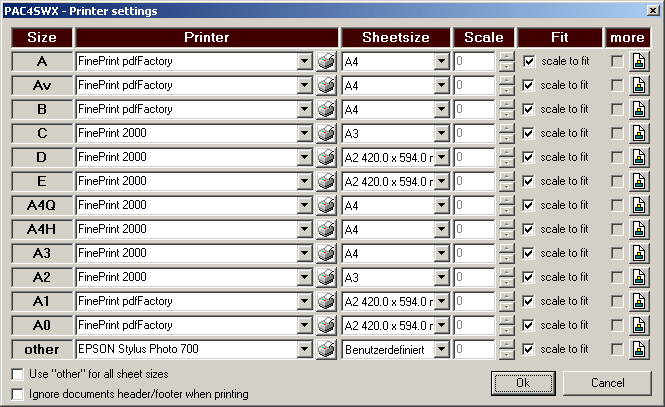Screen dimensions: 665x407
Task: Open printer properties icon for size A1
Action: pyautogui.click(x=326, y=301)
